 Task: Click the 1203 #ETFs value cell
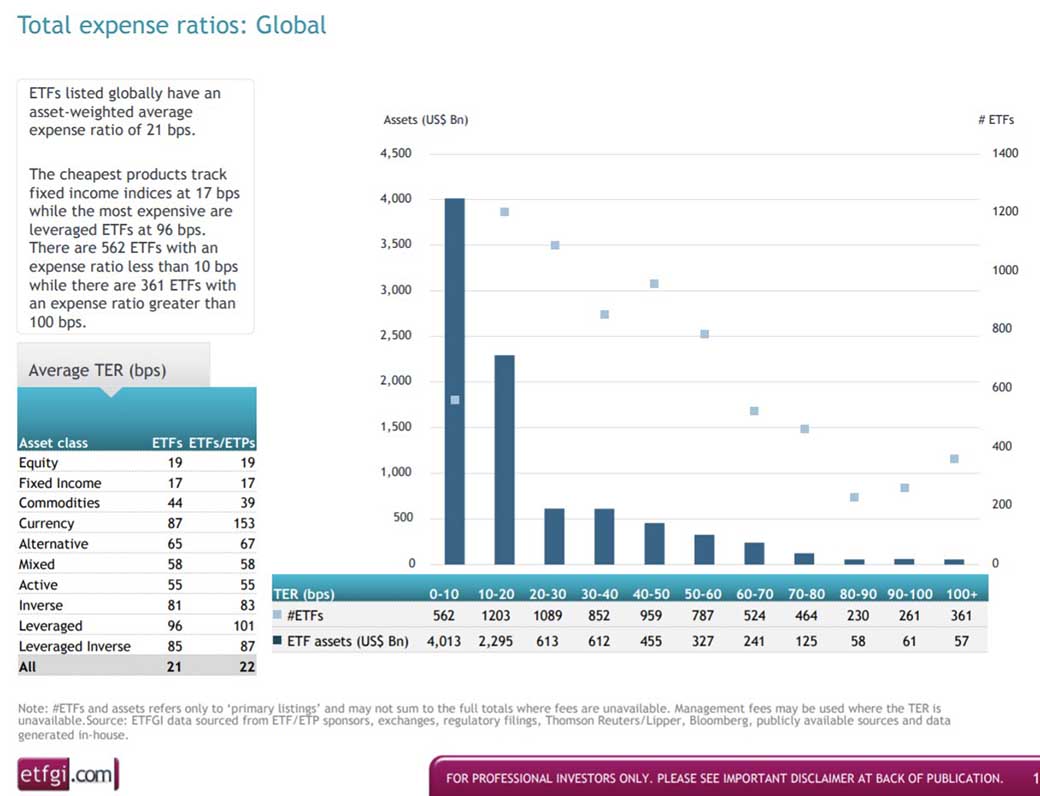pyautogui.click(x=495, y=616)
